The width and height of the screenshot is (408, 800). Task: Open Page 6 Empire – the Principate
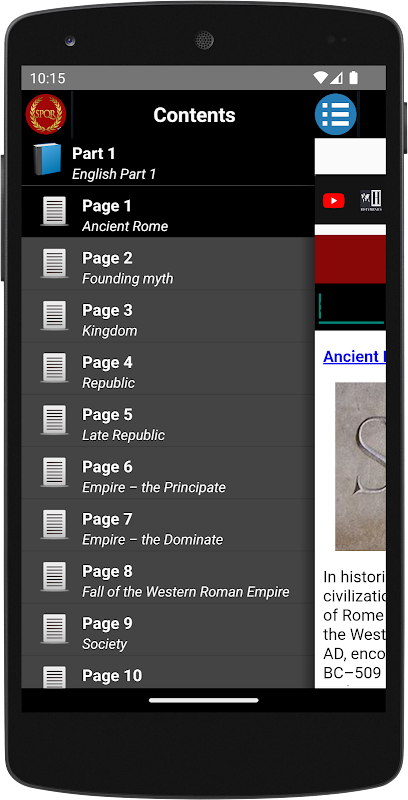tap(168, 473)
